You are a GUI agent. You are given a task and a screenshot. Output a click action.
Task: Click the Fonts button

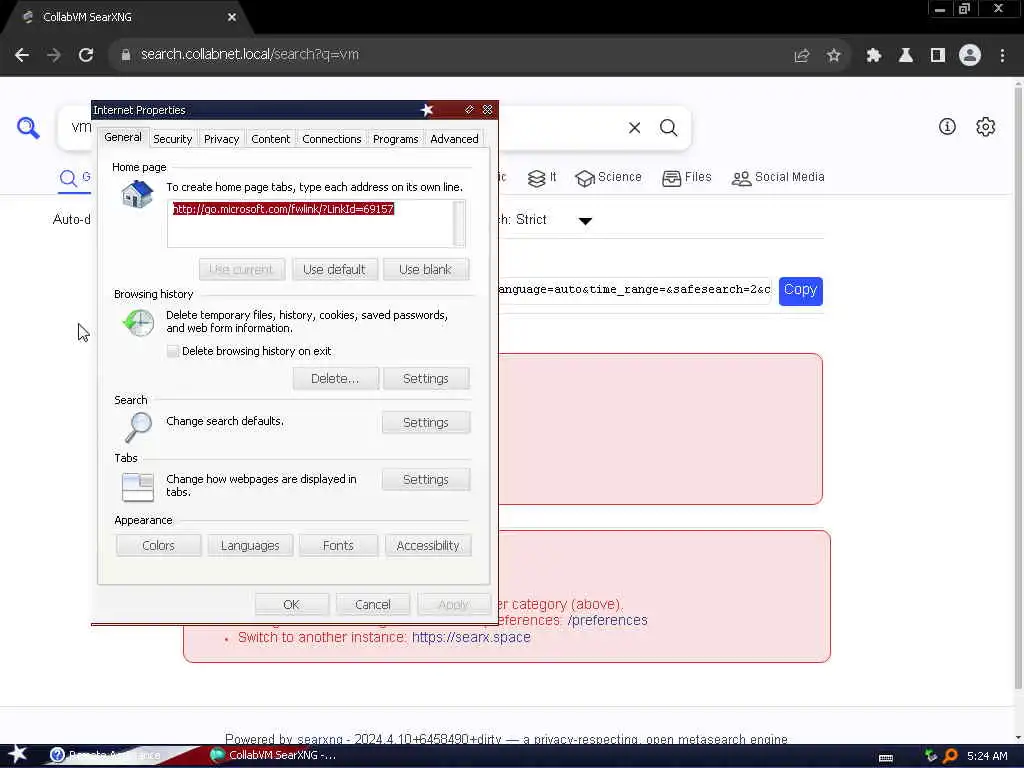coord(338,546)
